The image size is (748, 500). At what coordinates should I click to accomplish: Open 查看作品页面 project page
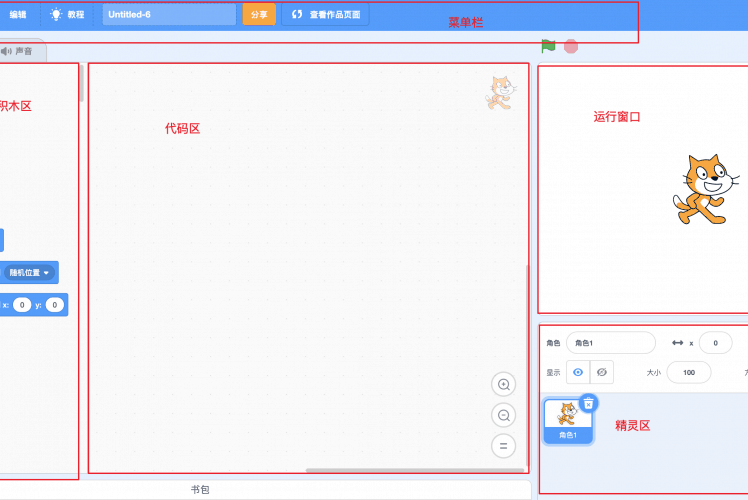point(325,15)
